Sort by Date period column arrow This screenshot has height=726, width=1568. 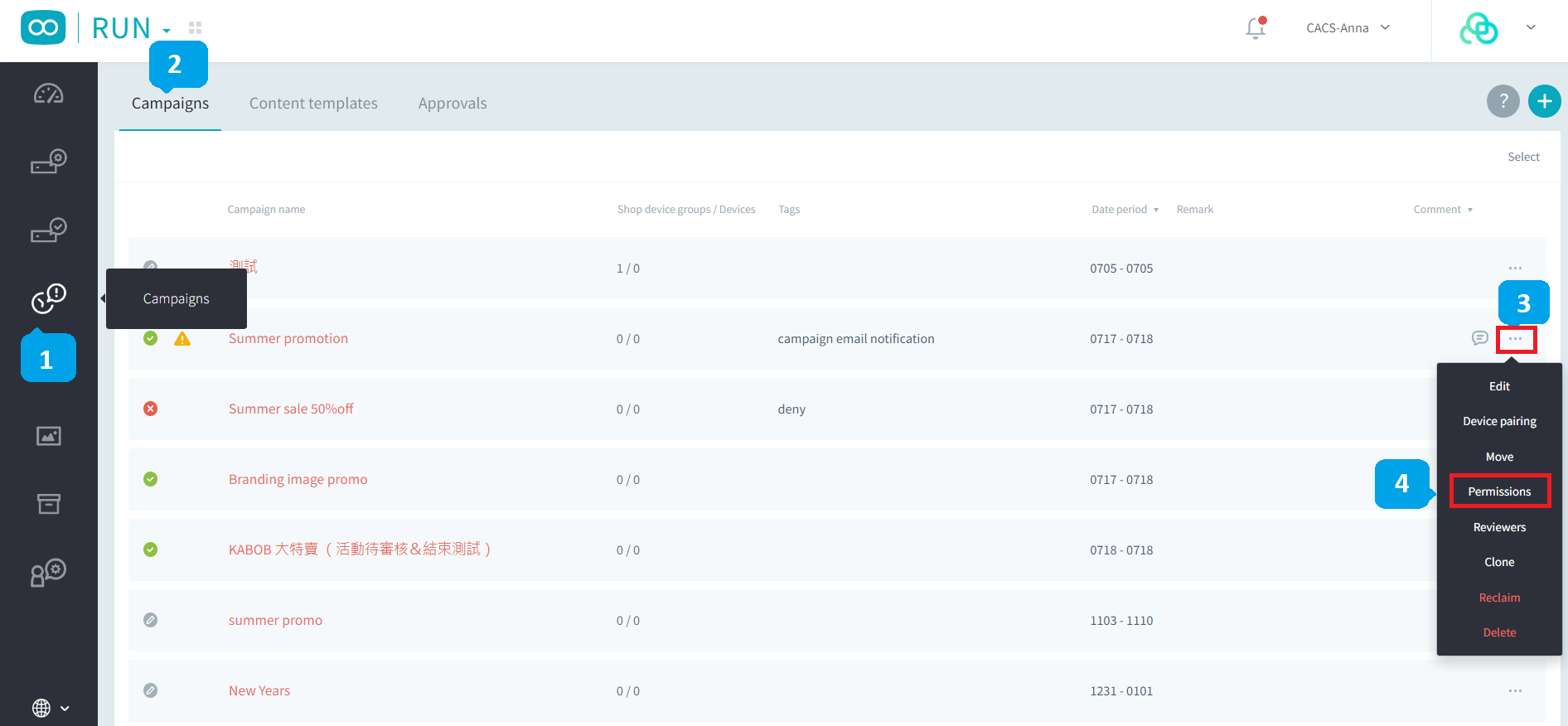(x=1156, y=210)
